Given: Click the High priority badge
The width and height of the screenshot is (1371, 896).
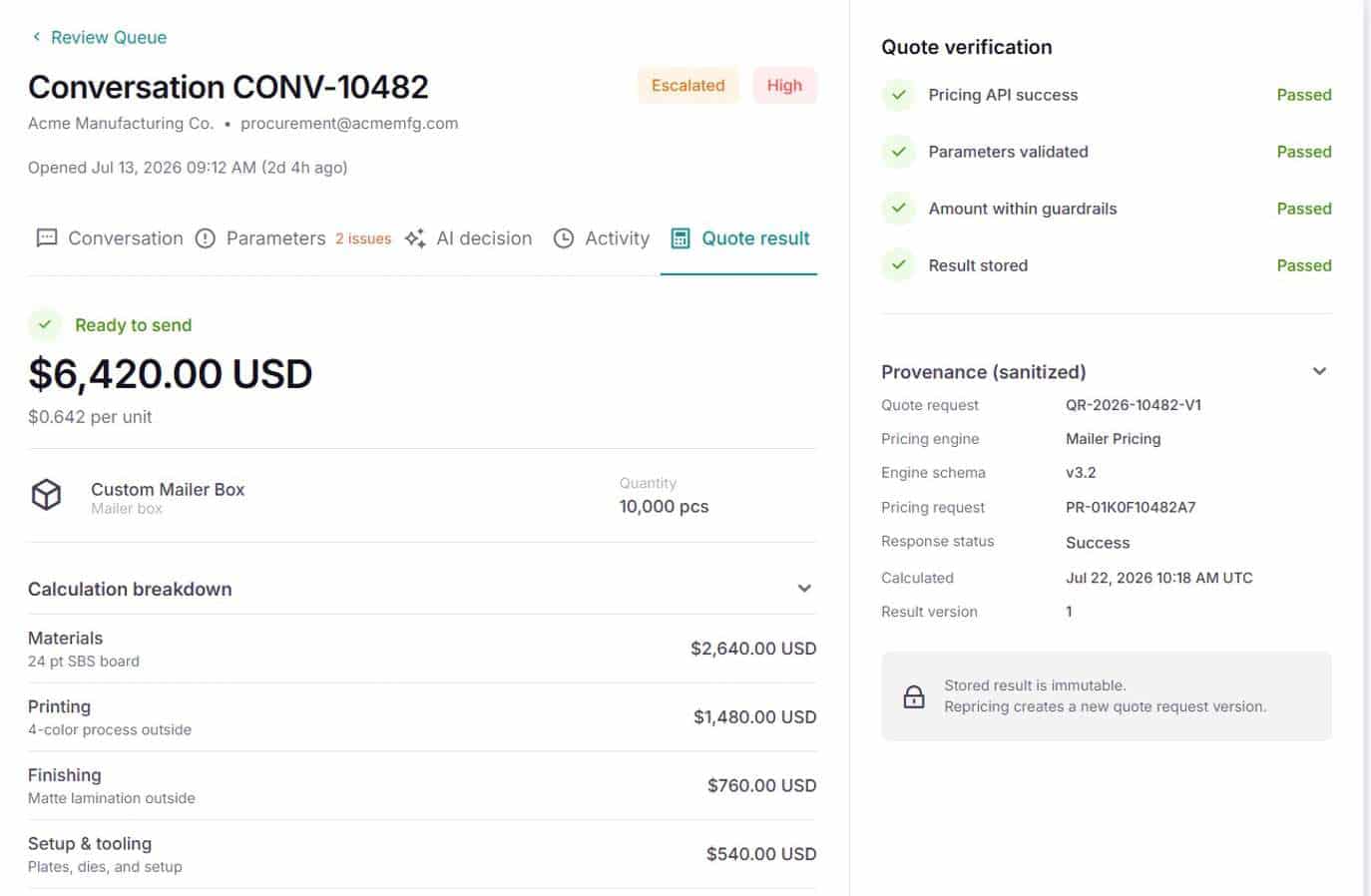Looking at the screenshot, I should pos(784,86).
